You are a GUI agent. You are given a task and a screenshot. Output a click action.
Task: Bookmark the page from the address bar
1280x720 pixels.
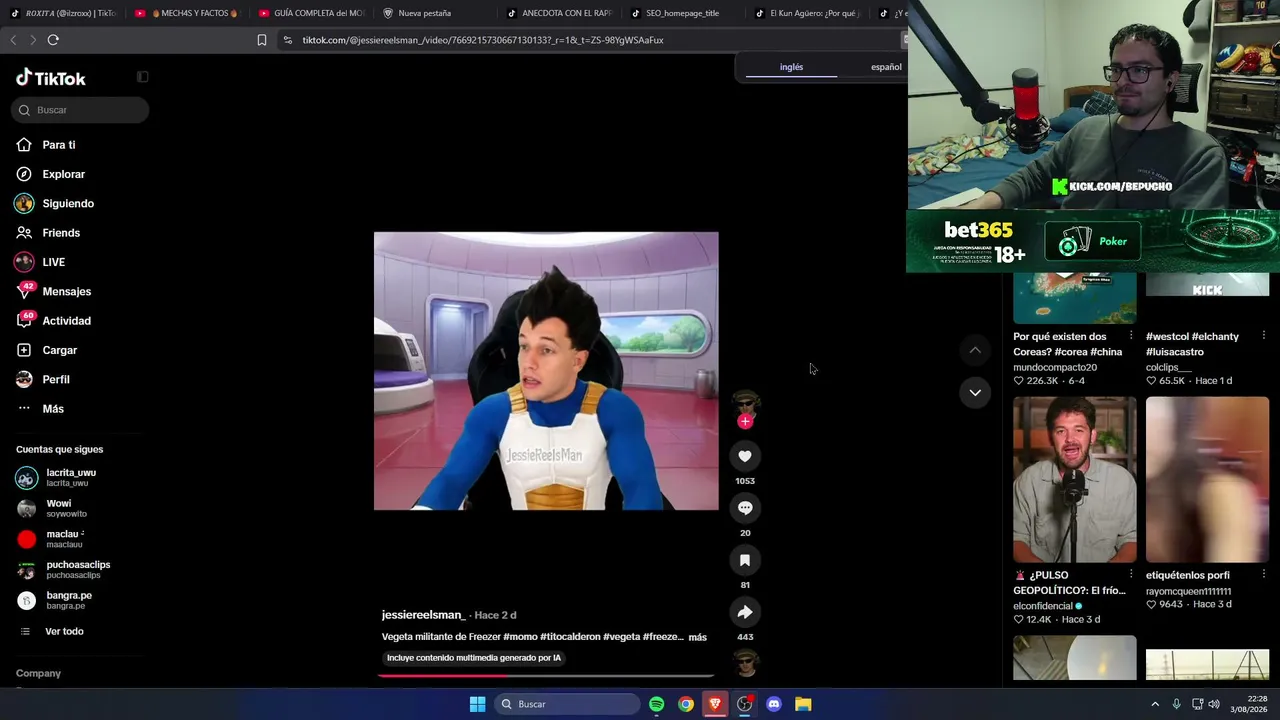262,40
